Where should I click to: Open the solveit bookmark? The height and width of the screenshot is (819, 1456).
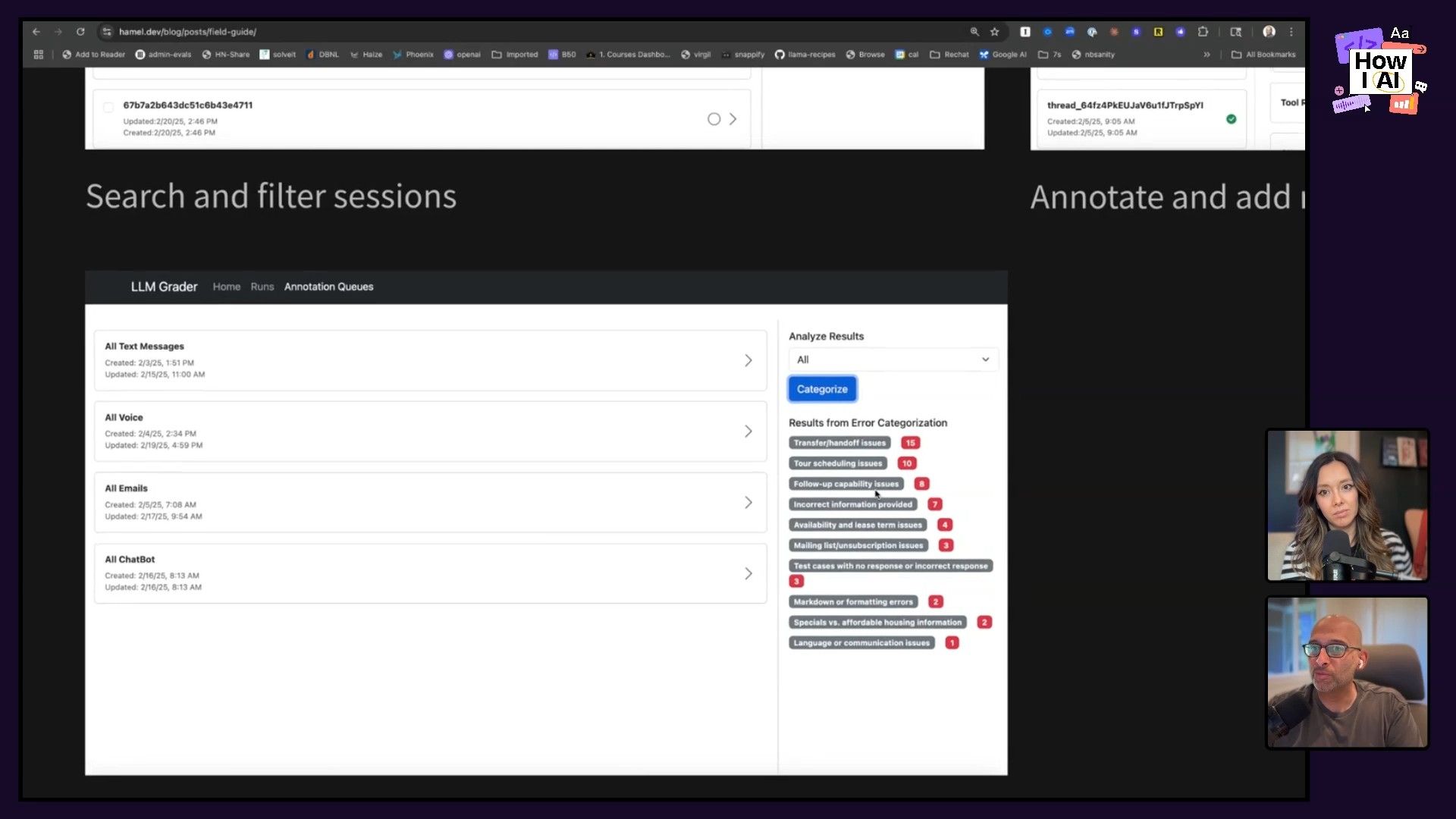(x=278, y=55)
